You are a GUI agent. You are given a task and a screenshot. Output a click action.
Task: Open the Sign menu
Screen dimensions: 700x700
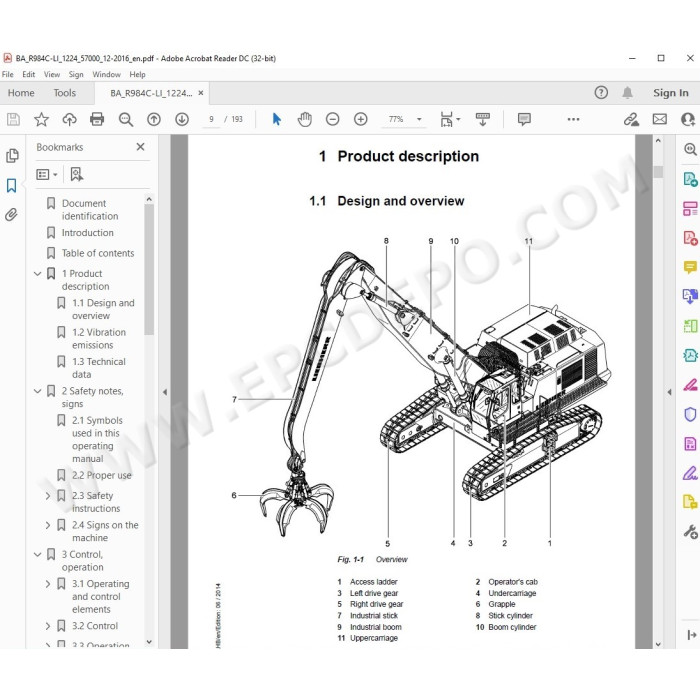[x=76, y=75]
